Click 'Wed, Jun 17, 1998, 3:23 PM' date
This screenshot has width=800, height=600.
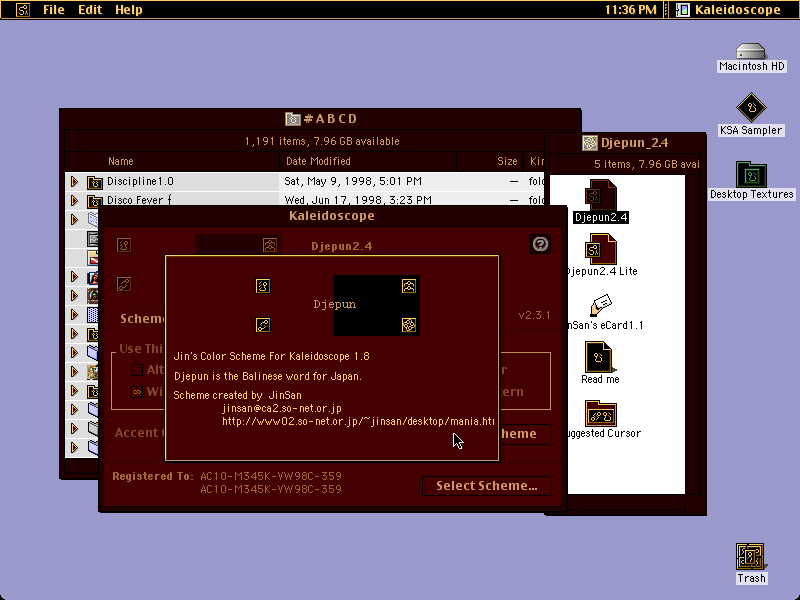(358, 200)
